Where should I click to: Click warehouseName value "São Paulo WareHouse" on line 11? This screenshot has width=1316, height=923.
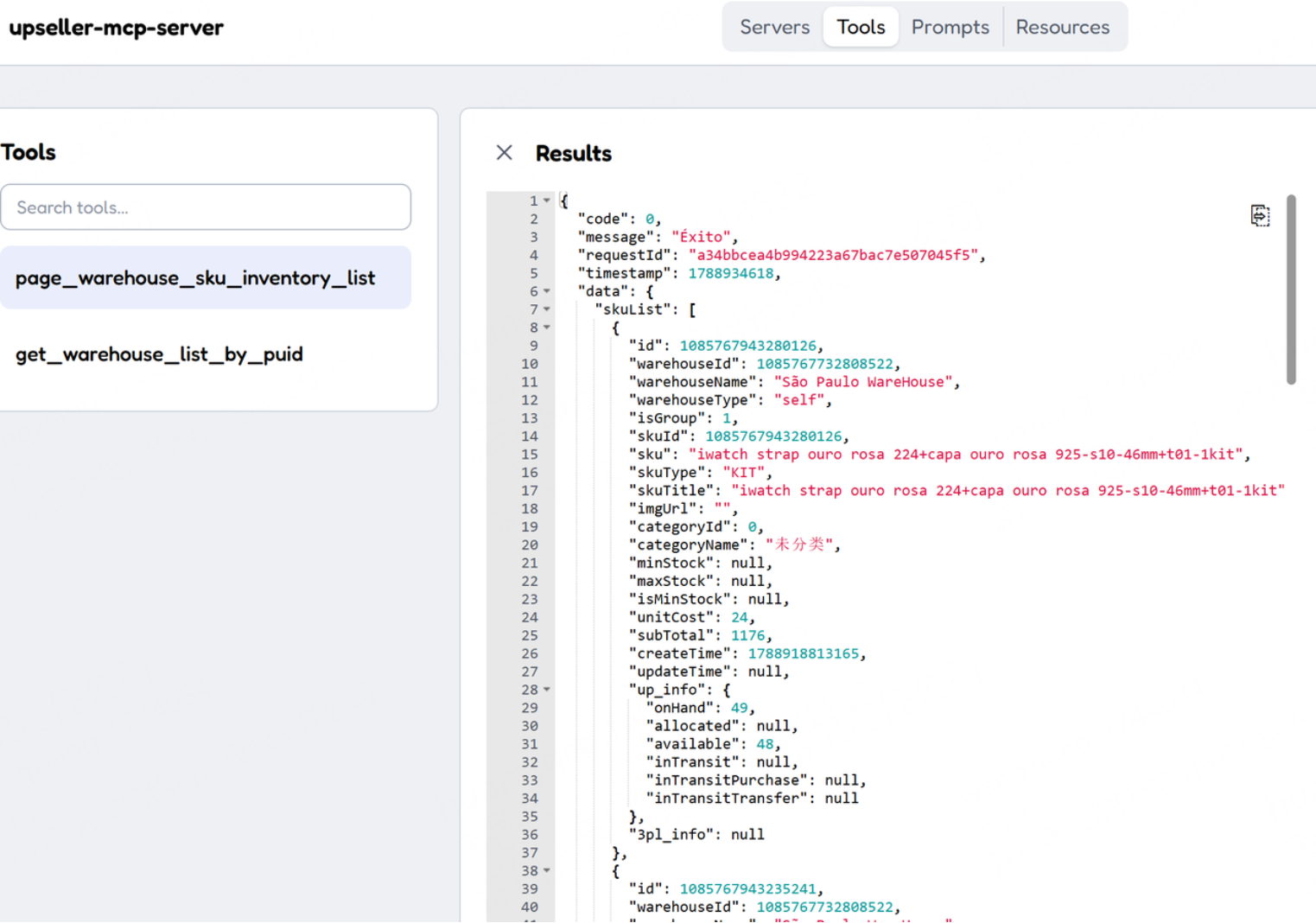pyautogui.click(x=863, y=382)
